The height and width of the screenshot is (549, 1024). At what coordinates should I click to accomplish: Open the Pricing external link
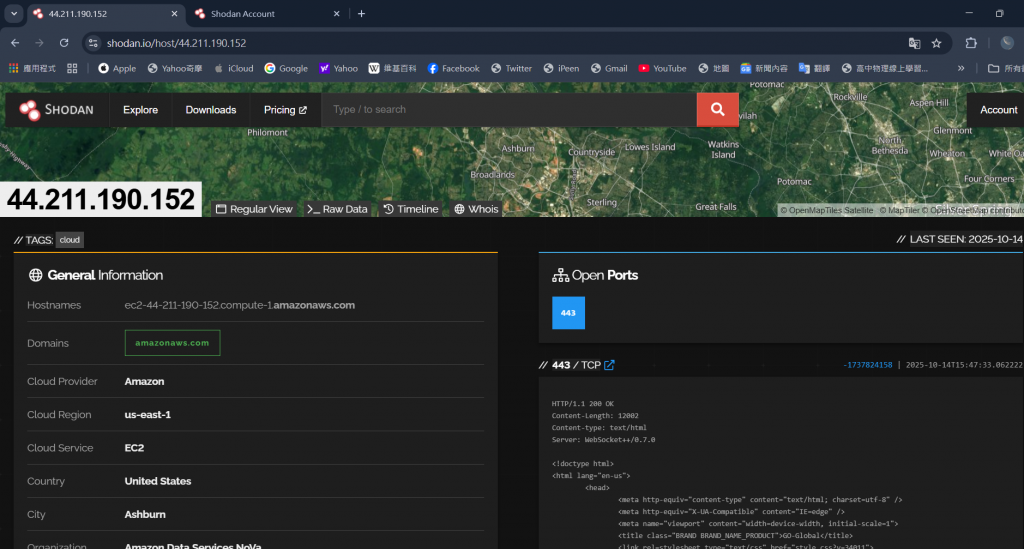click(x=285, y=110)
